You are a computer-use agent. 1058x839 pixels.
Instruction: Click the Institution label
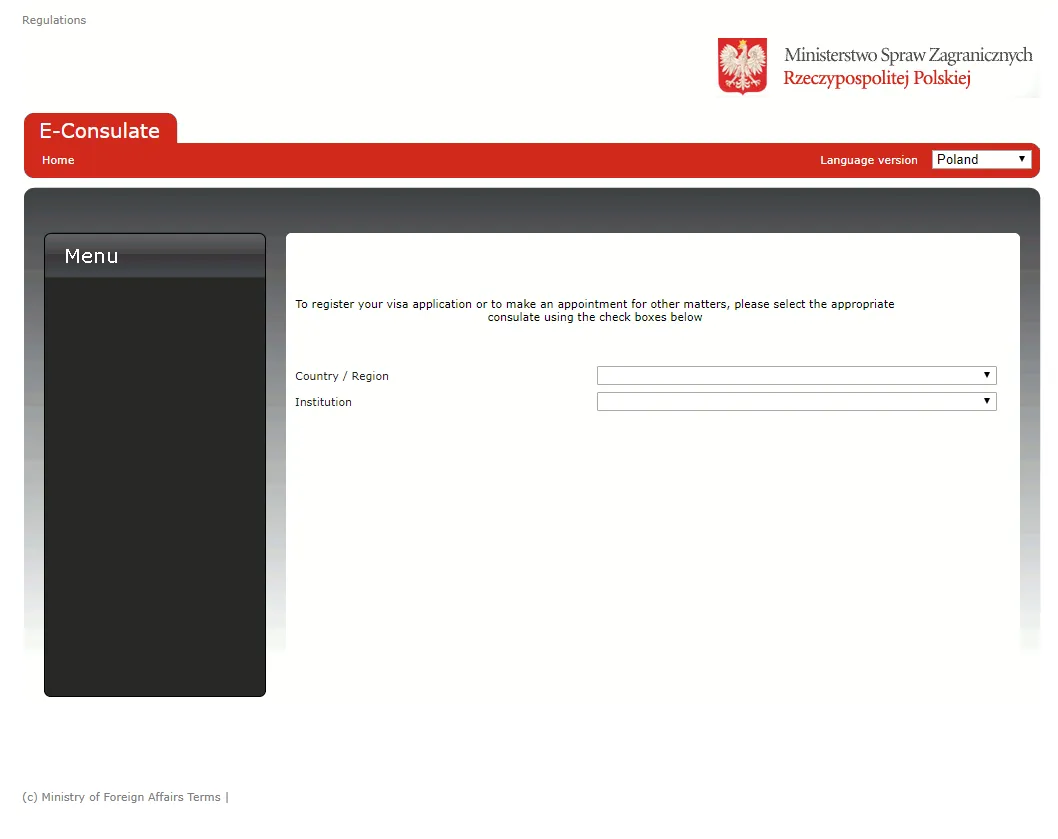pos(323,402)
